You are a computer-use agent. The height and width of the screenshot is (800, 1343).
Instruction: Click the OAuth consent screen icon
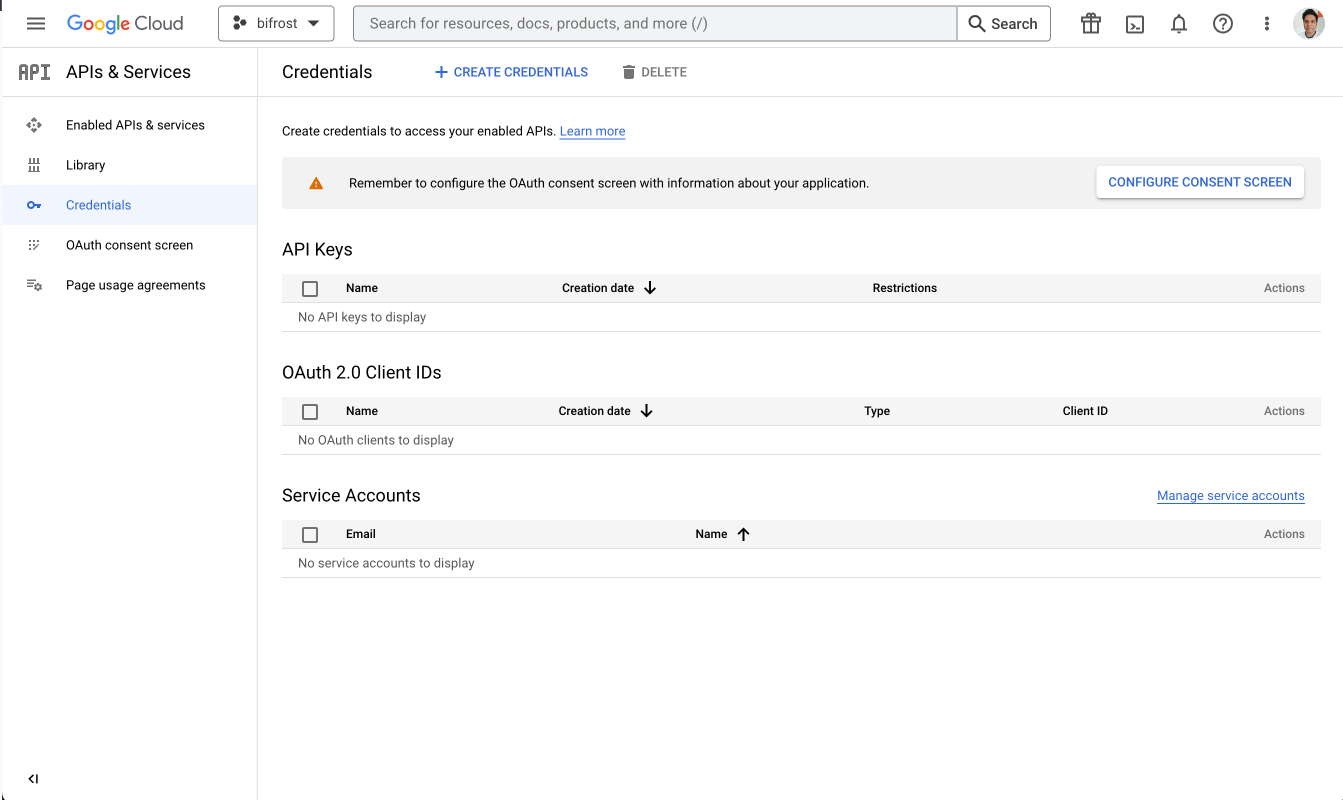(x=34, y=245)
